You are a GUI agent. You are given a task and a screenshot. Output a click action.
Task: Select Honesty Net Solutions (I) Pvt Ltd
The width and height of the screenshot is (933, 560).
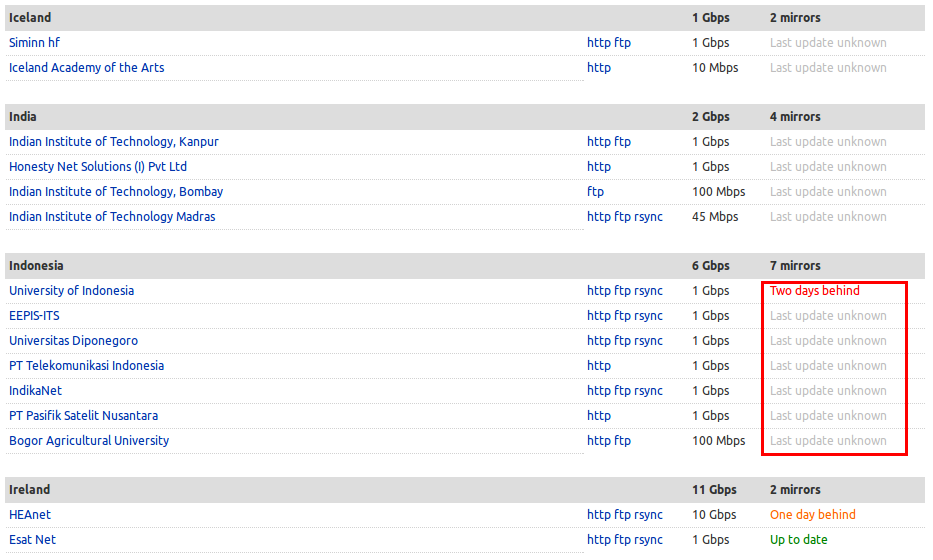tap(98, 167)
